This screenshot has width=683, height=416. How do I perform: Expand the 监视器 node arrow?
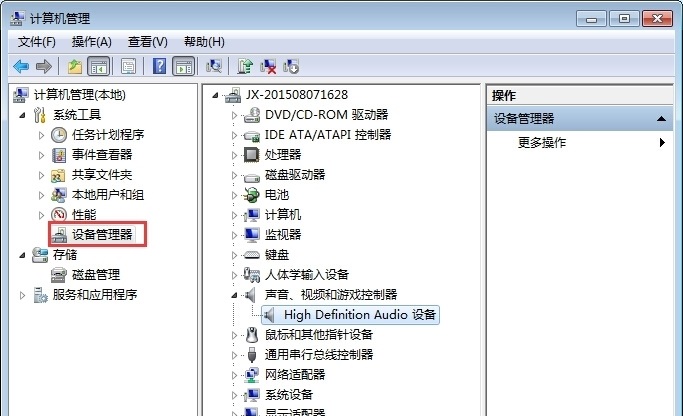[234, 235]
